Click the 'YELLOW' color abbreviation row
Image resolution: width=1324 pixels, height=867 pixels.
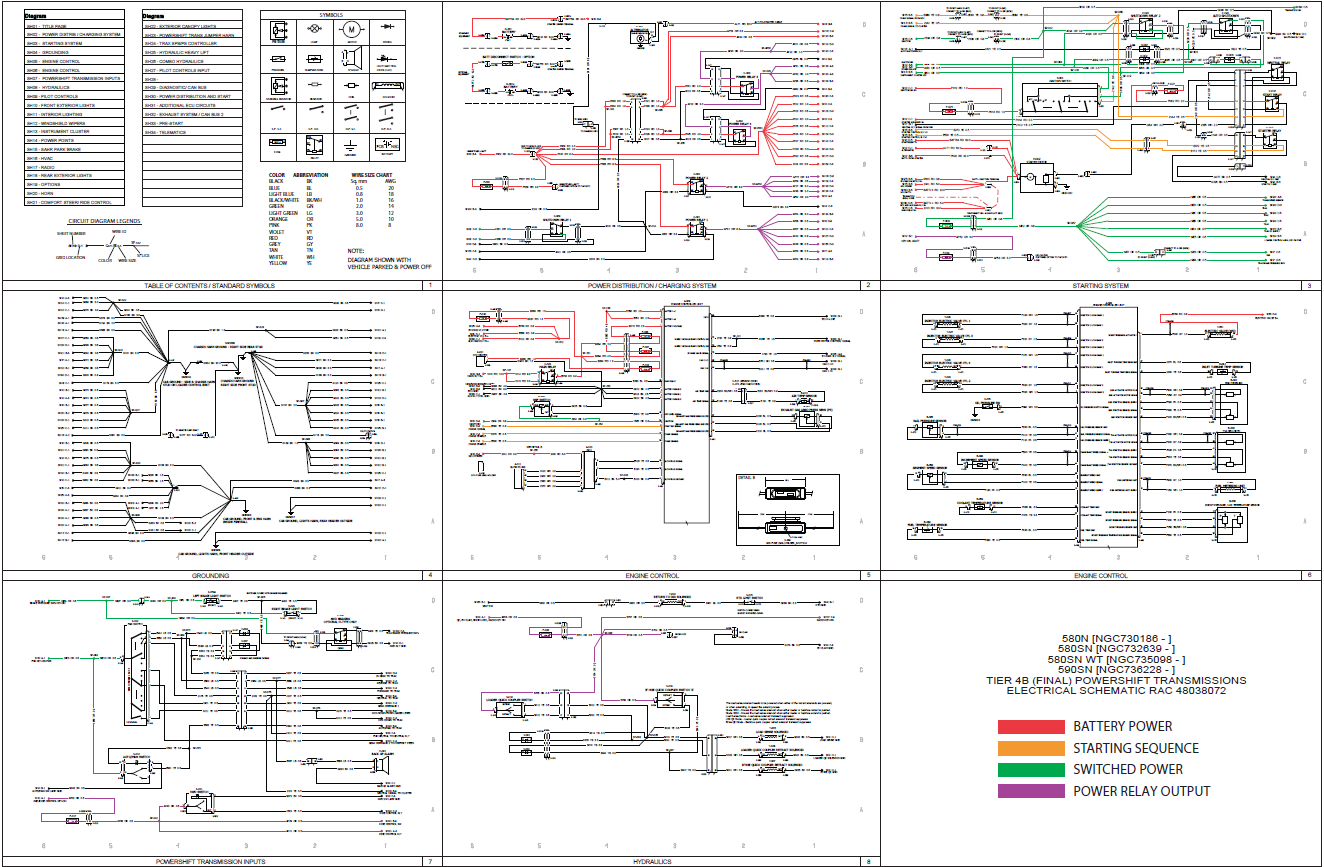pyautogui.click(x=289, y=263)
